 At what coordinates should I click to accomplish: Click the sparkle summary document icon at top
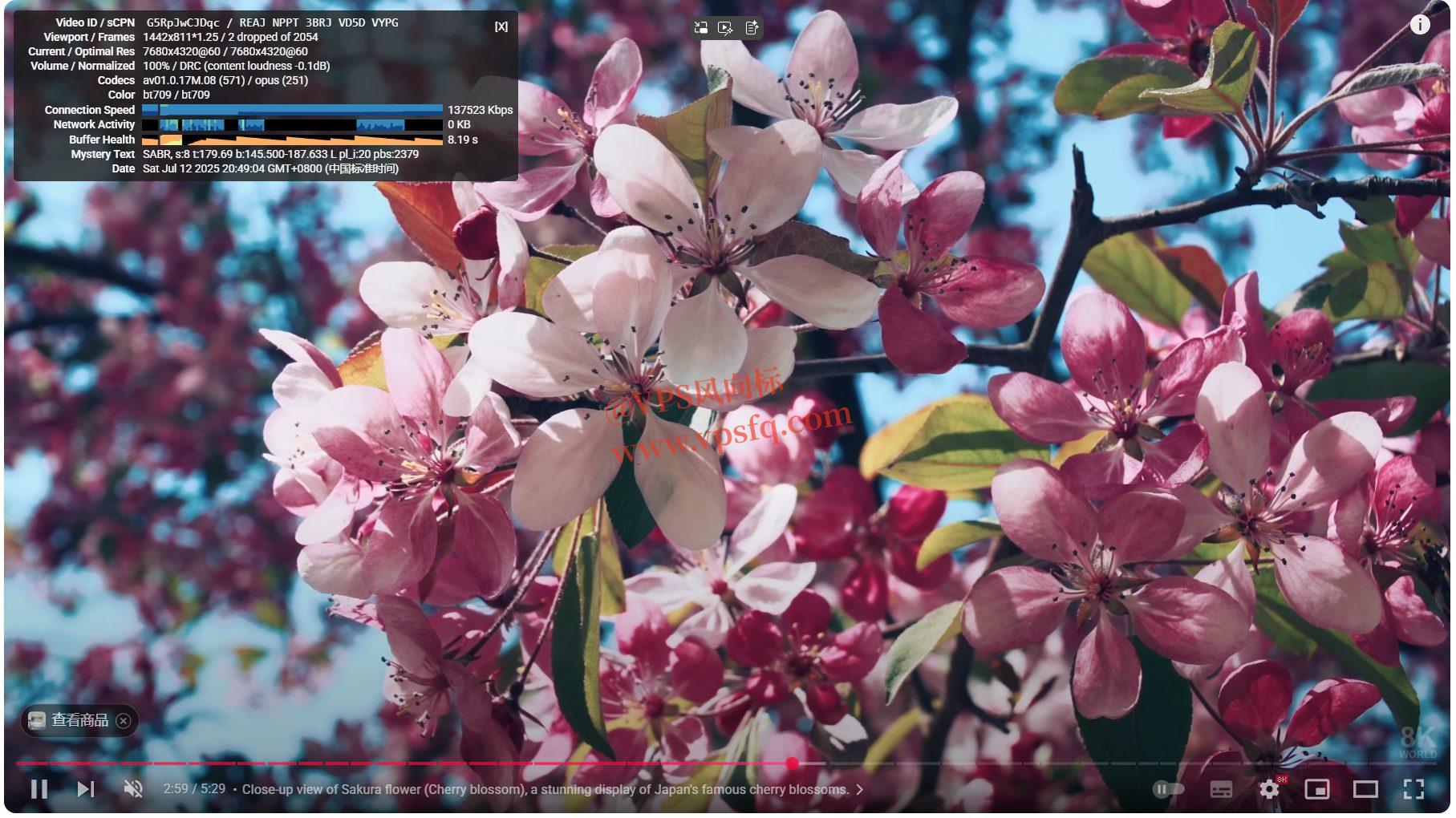752,28
